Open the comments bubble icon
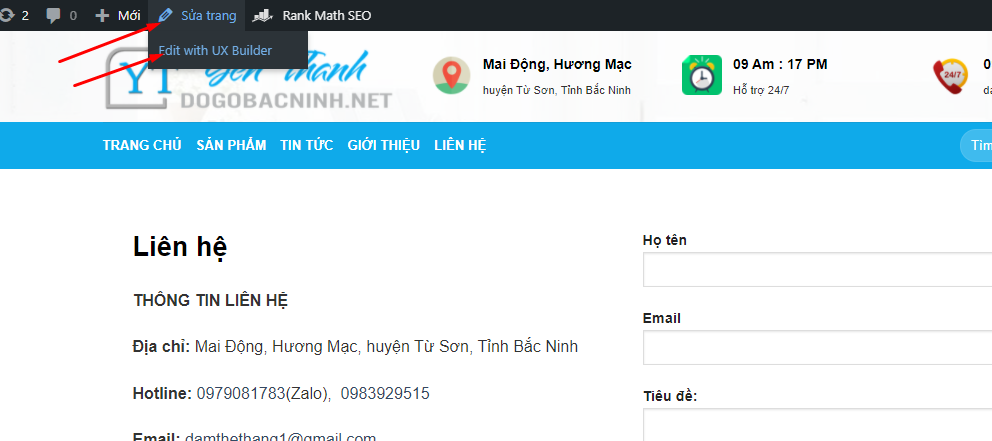992x441 pixels. [54, 16]
